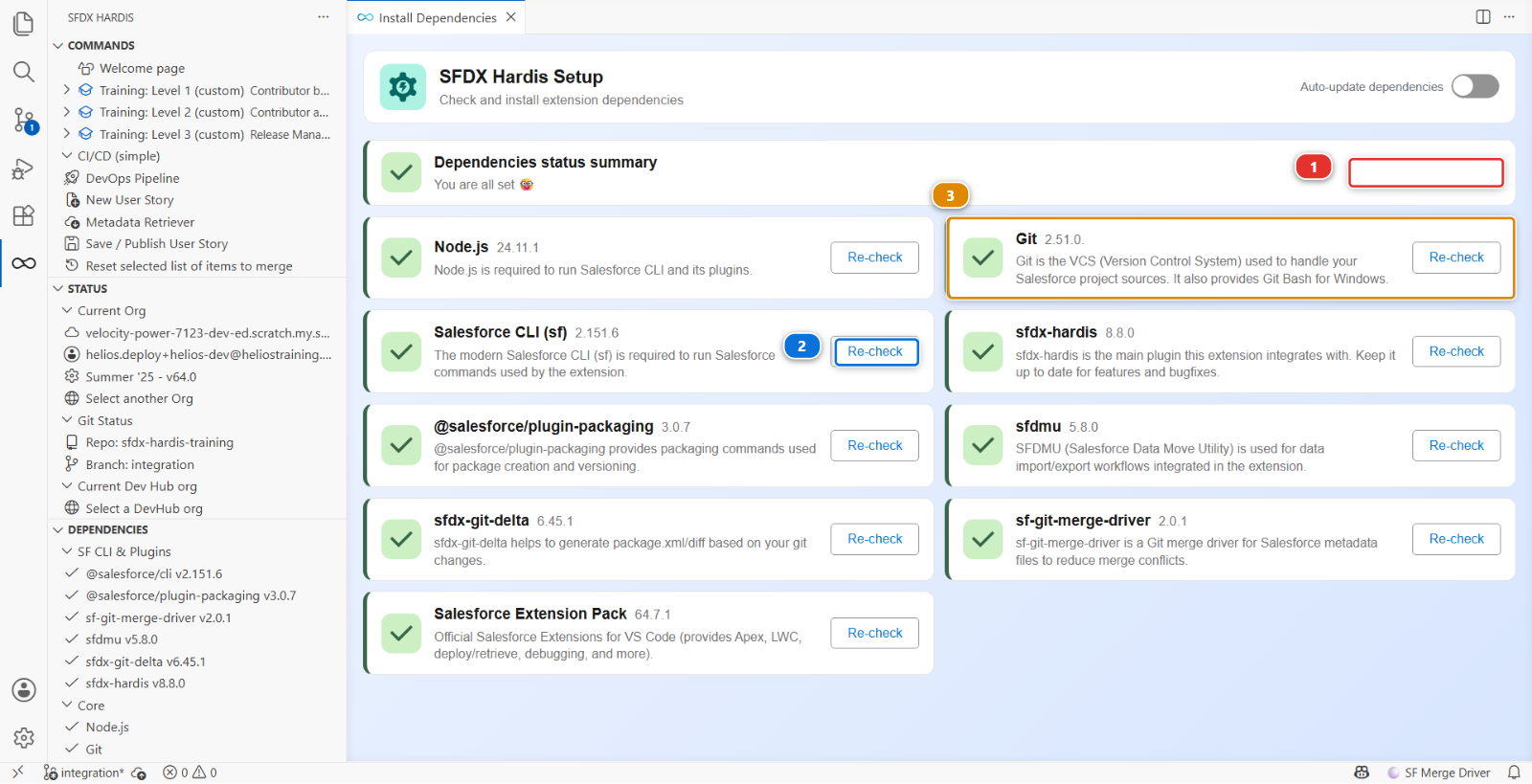The image size is (1532, 784).
Task: Open the Manage gear in activity bar
Action: [x=24, y=738]
